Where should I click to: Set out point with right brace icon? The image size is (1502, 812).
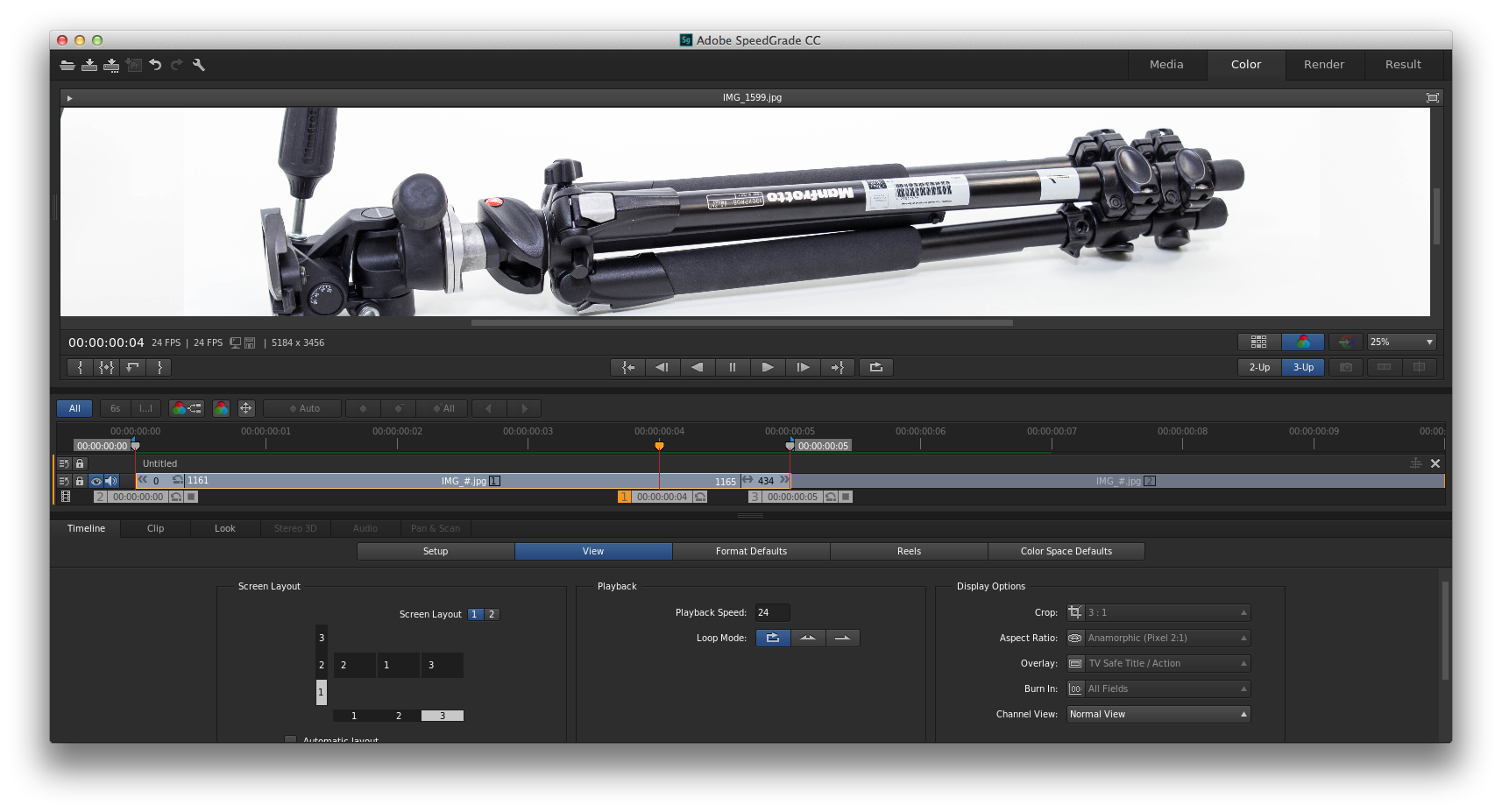tap(159, 367)
